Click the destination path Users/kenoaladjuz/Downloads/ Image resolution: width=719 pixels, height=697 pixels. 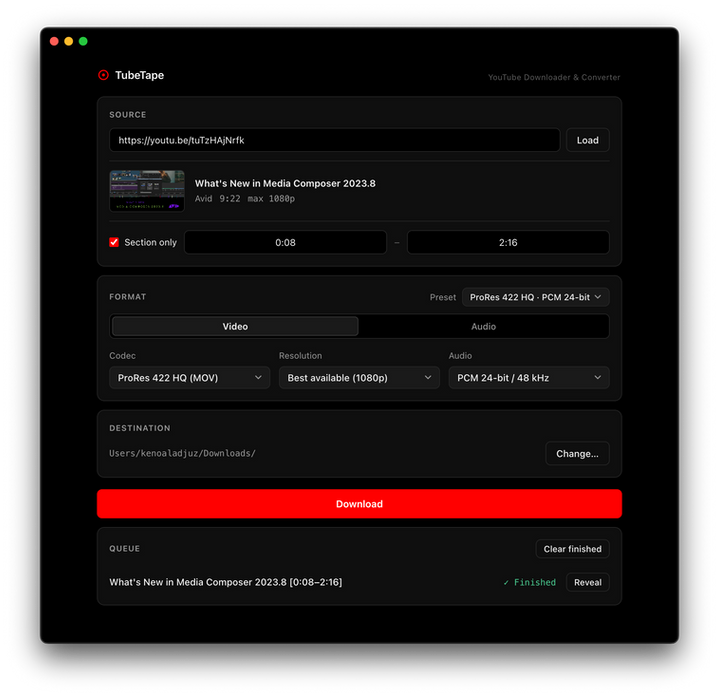click(183, 454)
